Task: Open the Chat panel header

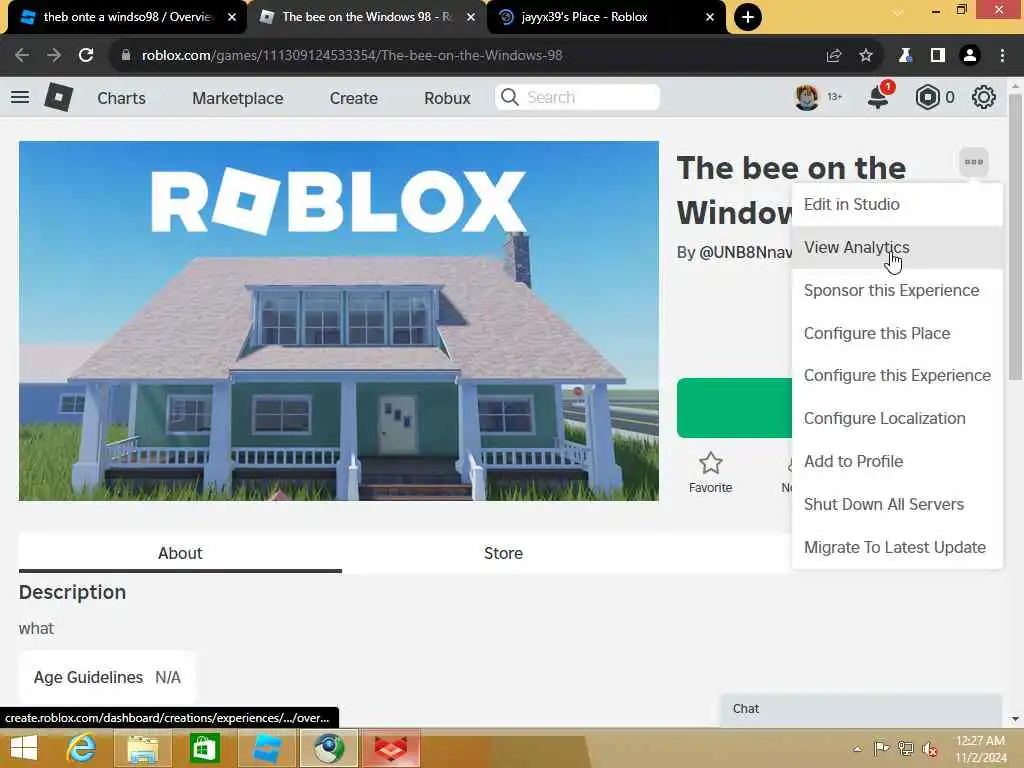Action: pyautogui.click(x=861, y=709)
